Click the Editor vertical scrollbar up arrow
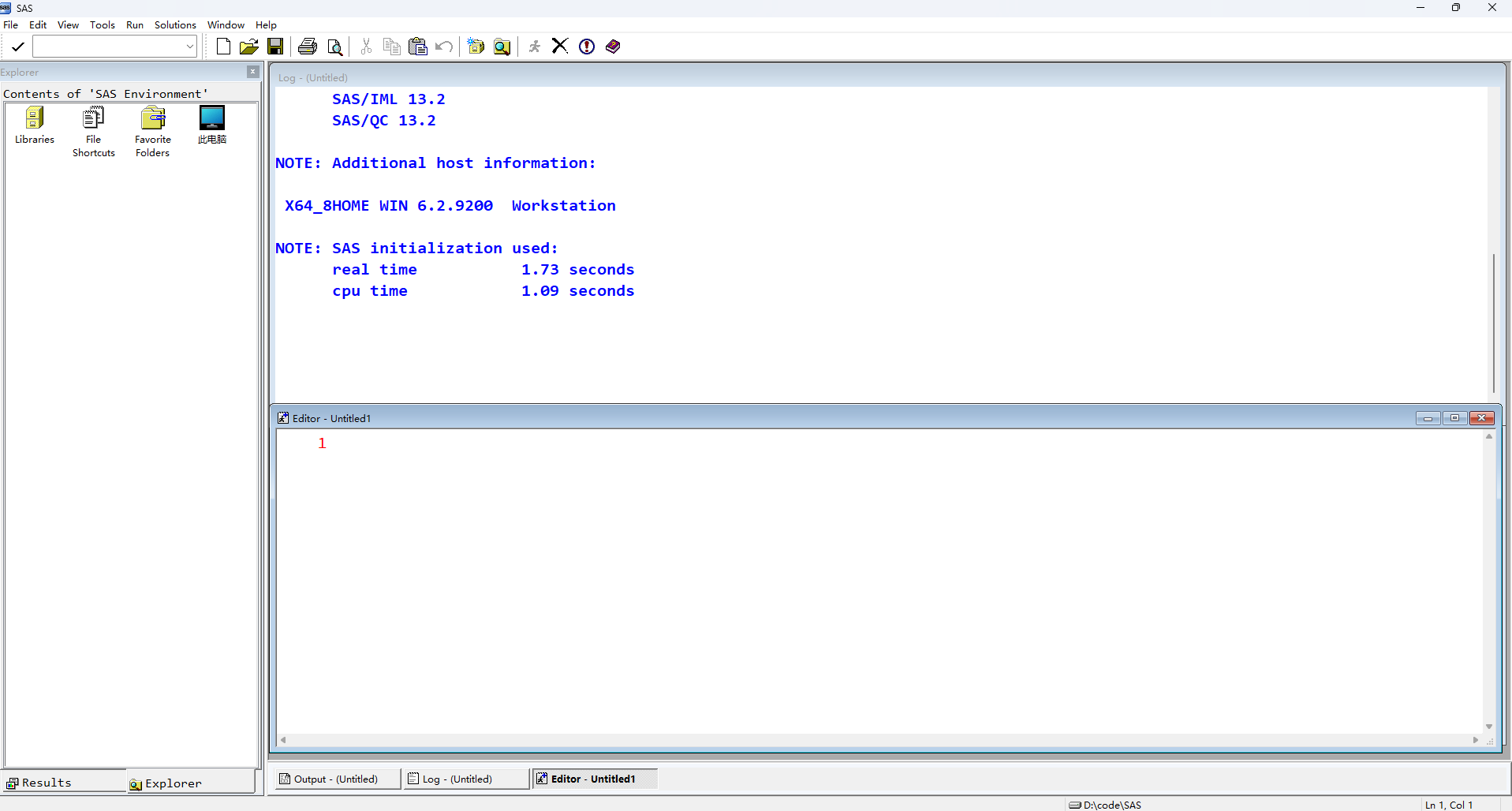Viewport: 1512px width, 811px height. (1489, 436)
